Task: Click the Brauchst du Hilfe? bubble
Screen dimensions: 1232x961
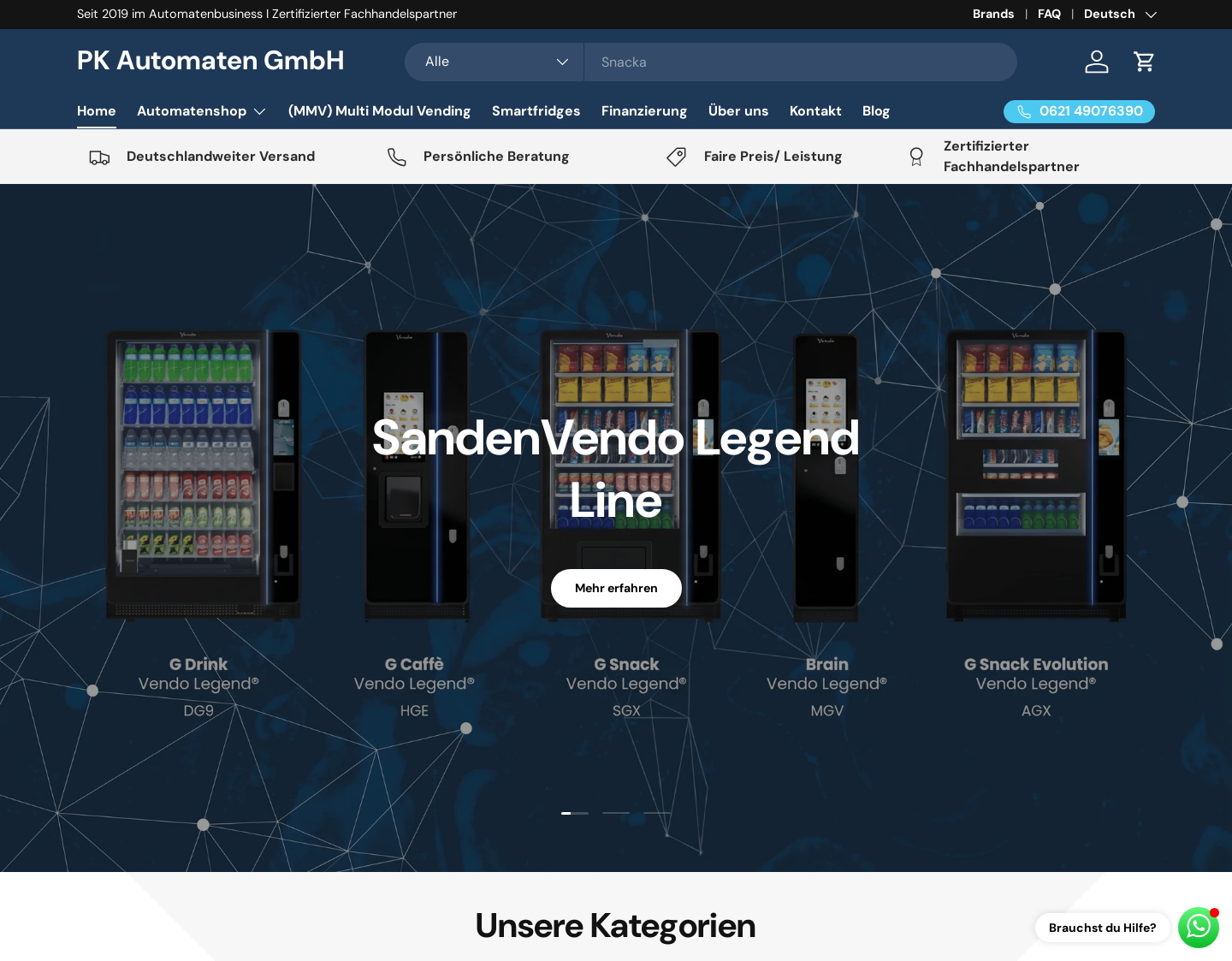Action: 1102,928
